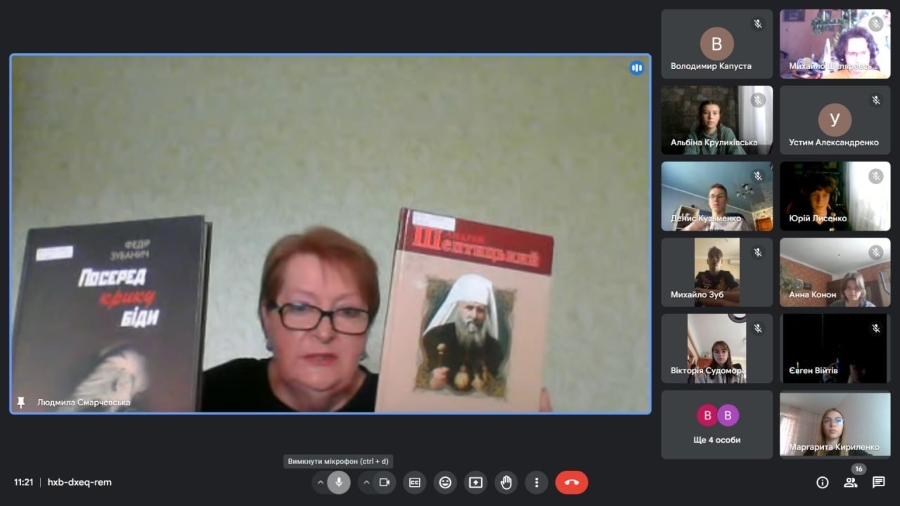Click muted mic icon on Михайло Зуб tile

coord(758,252)
